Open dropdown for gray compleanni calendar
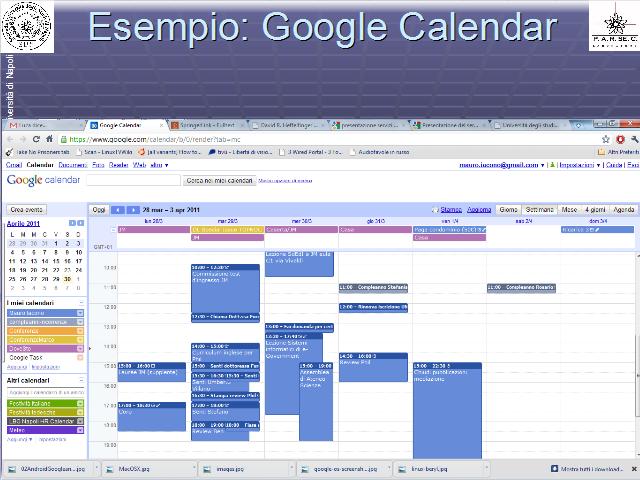Screen dimensions: 640x480 80,322
